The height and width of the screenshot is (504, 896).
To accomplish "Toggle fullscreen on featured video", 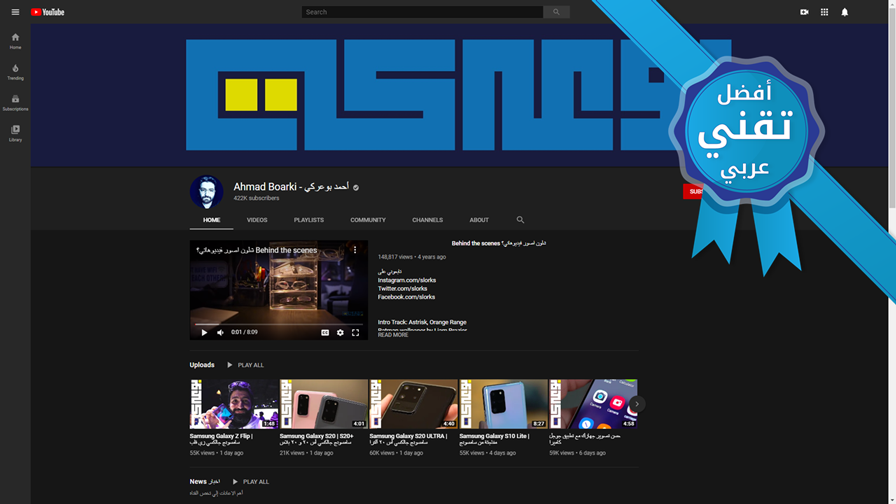I will [x=355, y=332].
